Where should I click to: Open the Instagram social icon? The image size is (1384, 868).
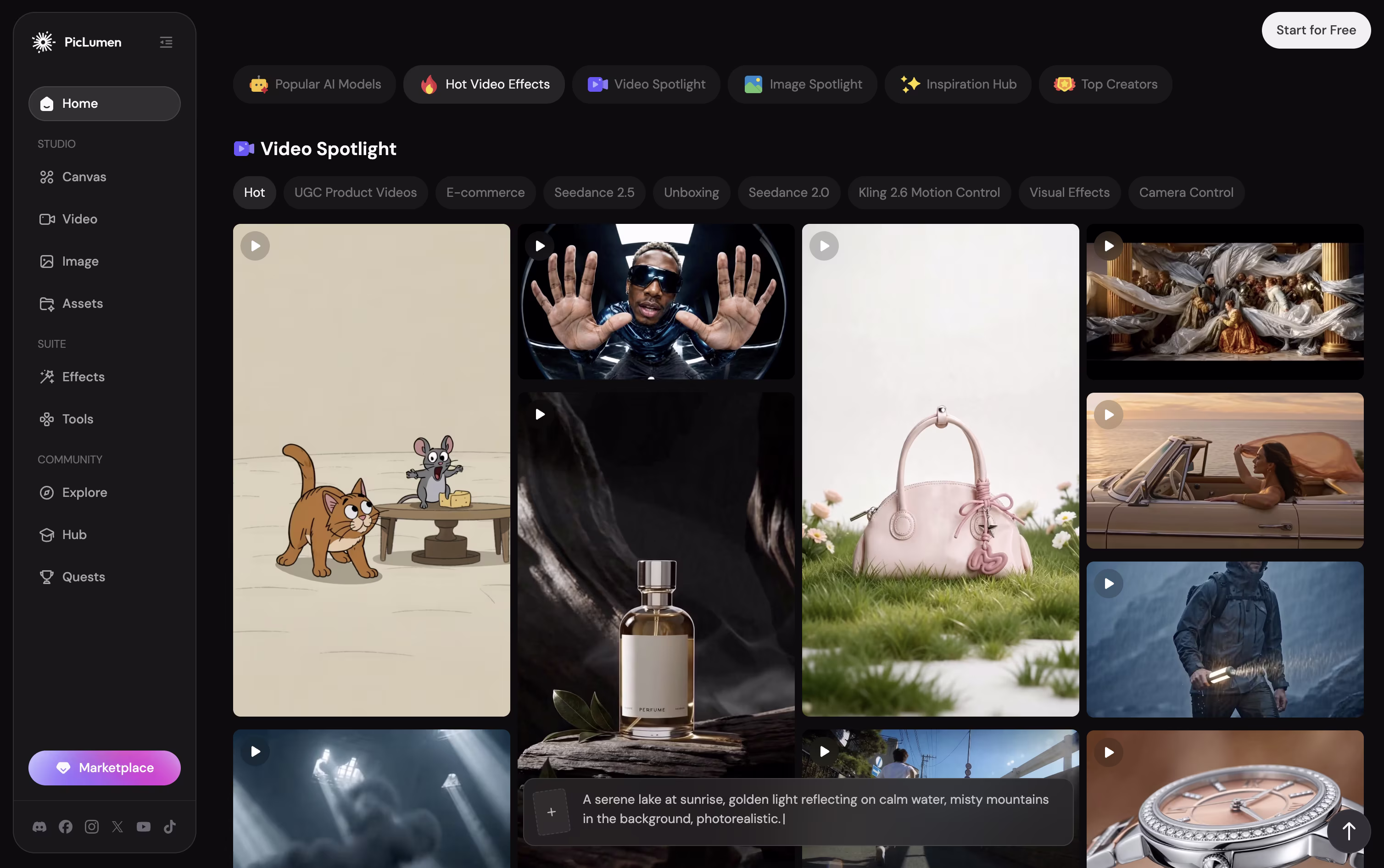click(x=92, y=827)
